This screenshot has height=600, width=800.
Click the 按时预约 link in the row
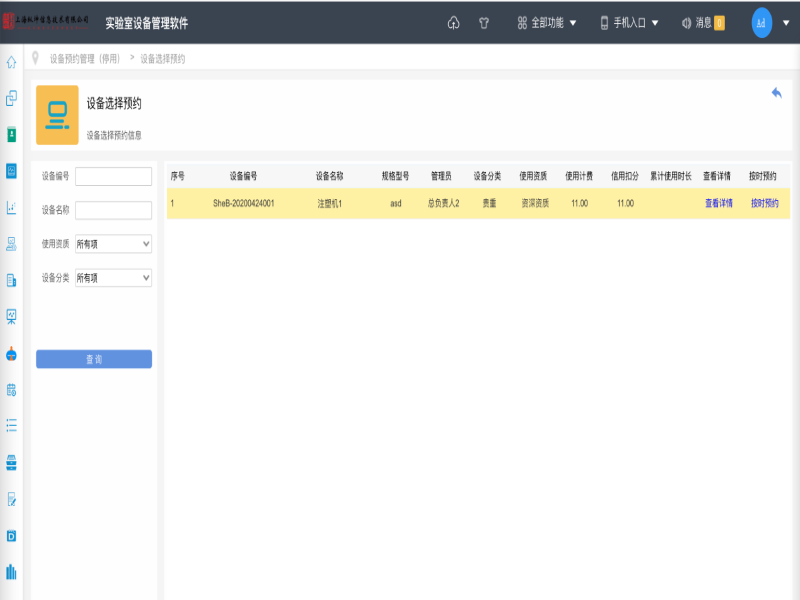(x=764, y=203)
